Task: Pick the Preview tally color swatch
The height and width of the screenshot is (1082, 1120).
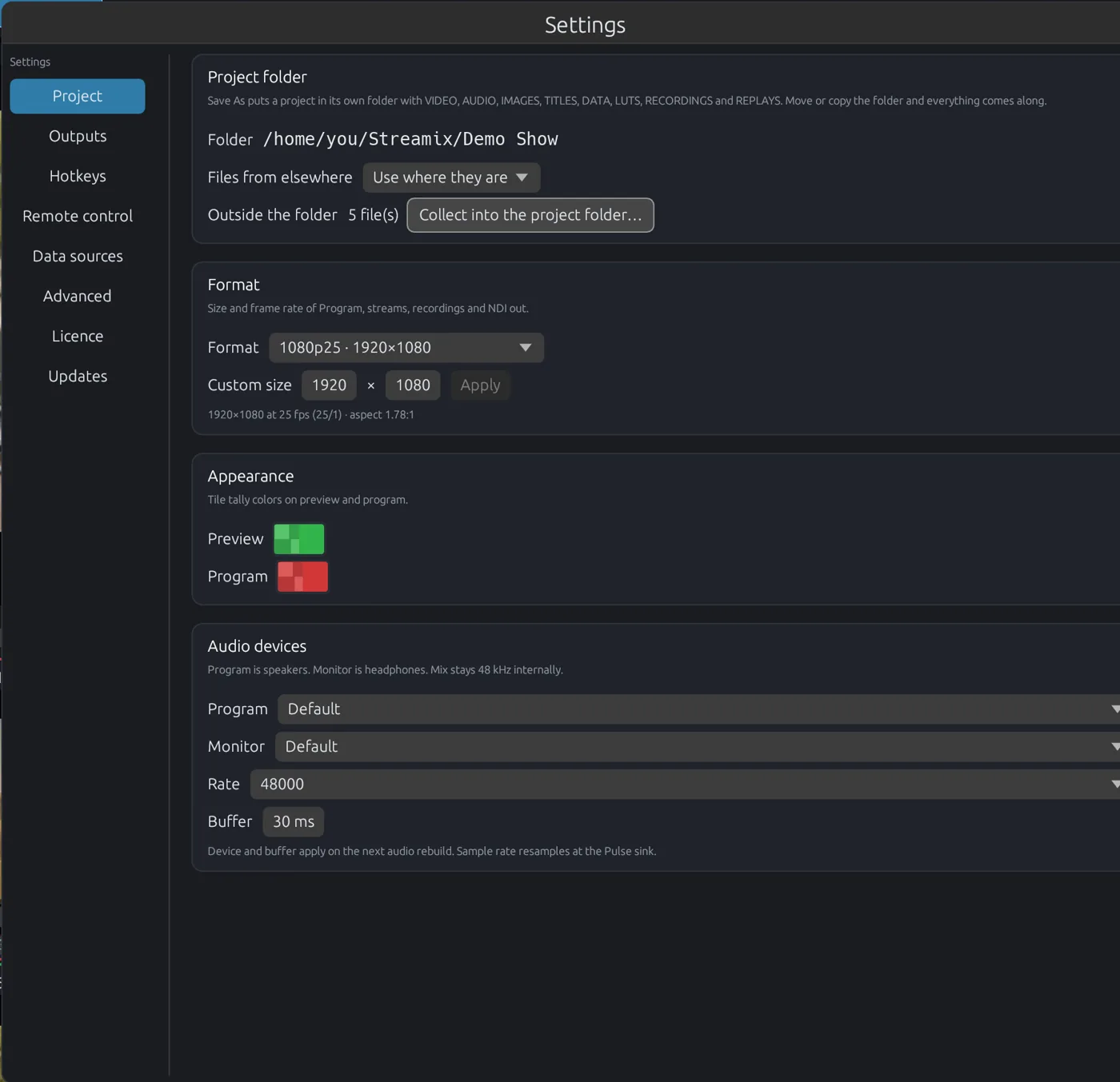Action: click(299, 539)
